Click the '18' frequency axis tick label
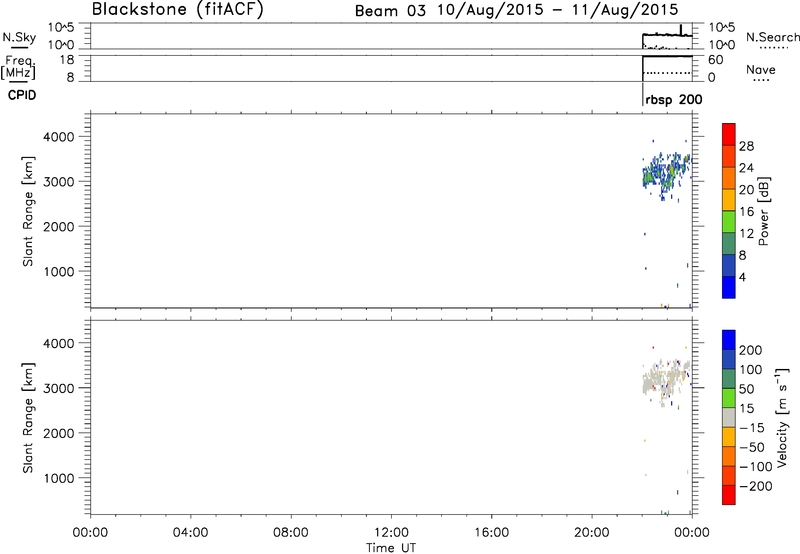Screen dimensions: 800x554 tap(67, 60)
